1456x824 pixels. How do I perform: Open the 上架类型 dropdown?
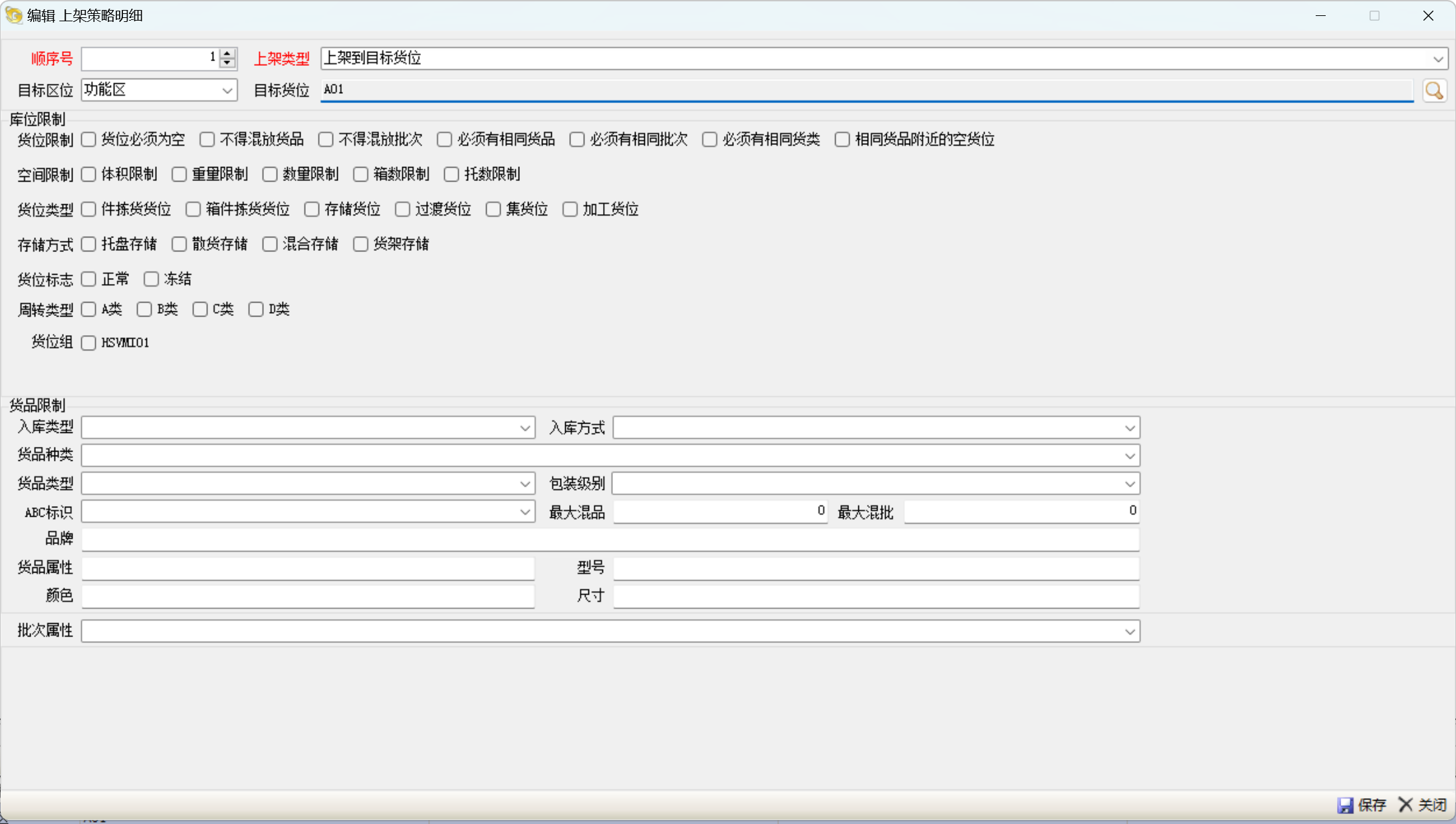[x=1437, y=59]
